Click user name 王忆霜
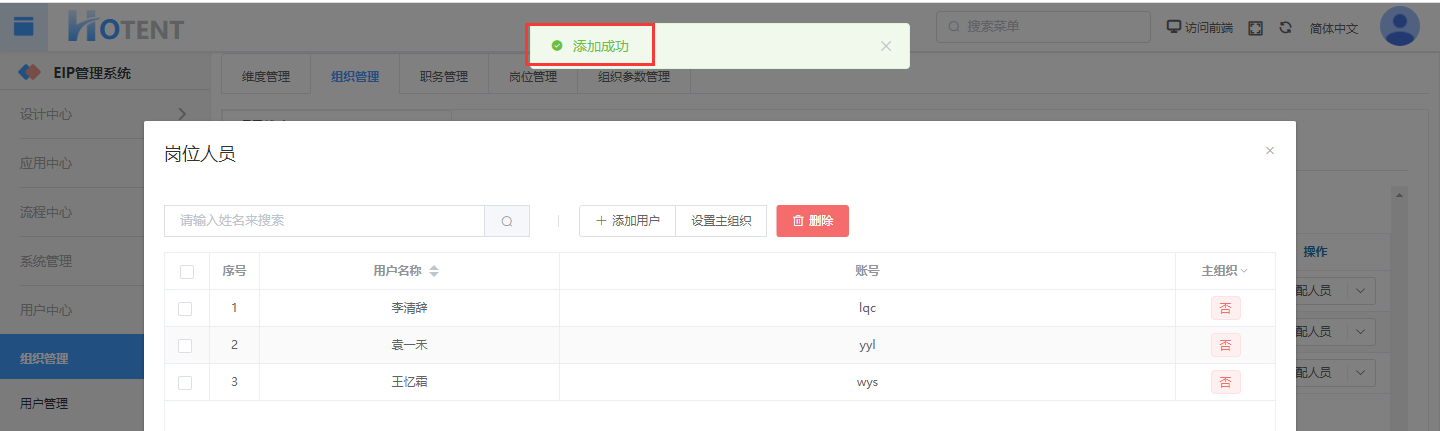 [x=409, y=382]
